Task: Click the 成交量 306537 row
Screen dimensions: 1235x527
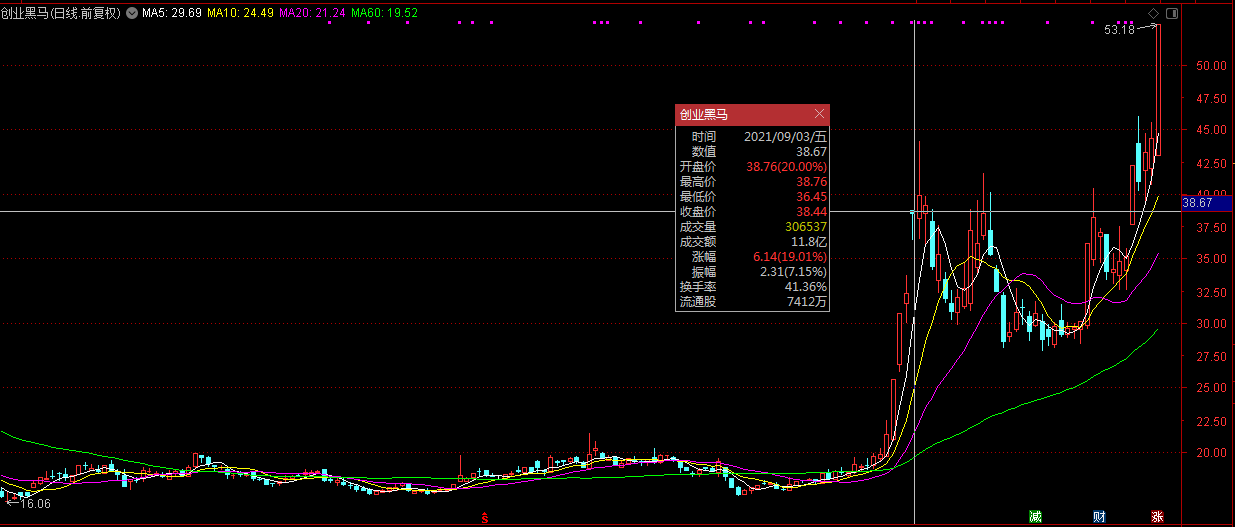Action: [752, 226]
